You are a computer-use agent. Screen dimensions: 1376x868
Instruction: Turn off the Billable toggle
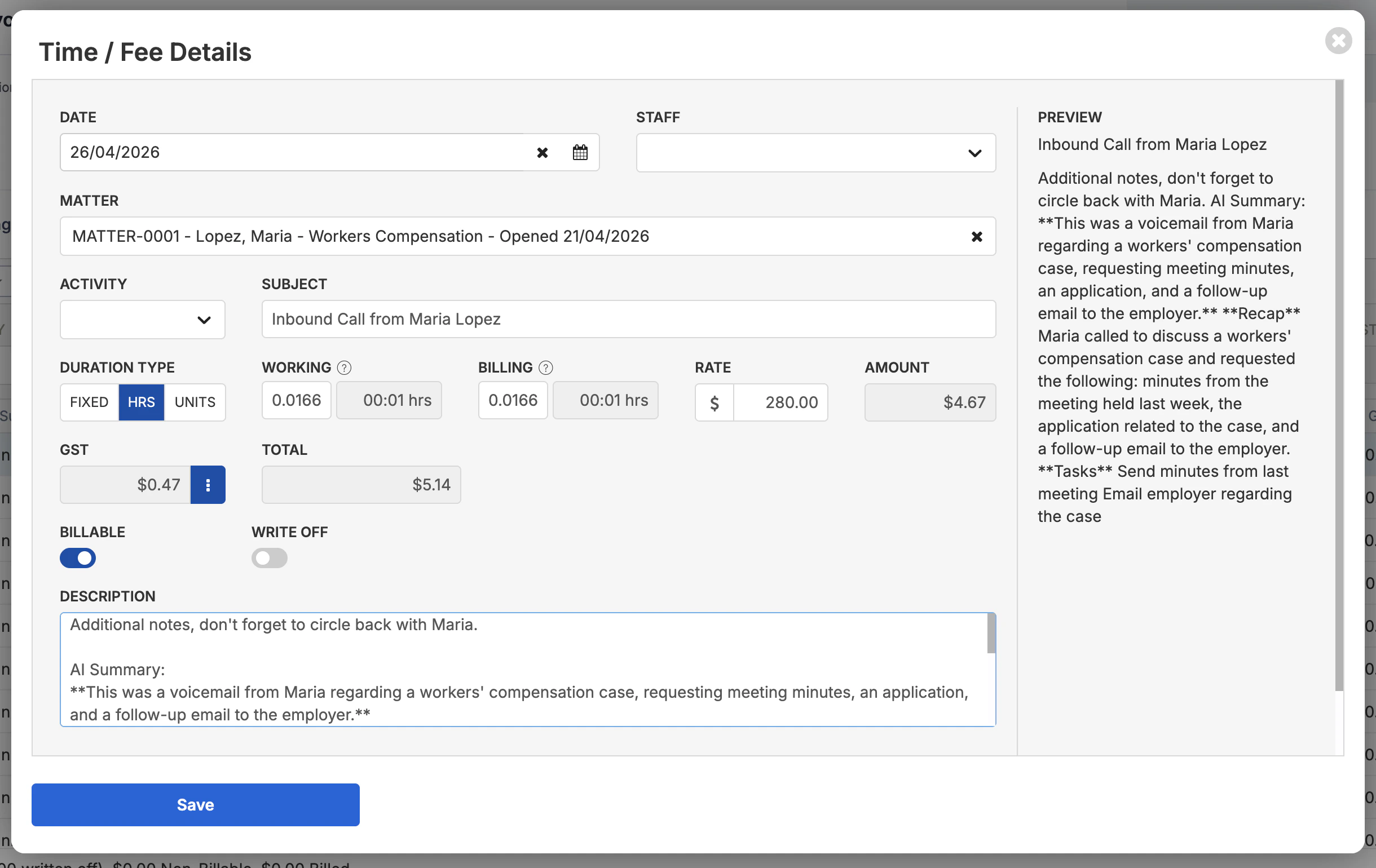78,557
